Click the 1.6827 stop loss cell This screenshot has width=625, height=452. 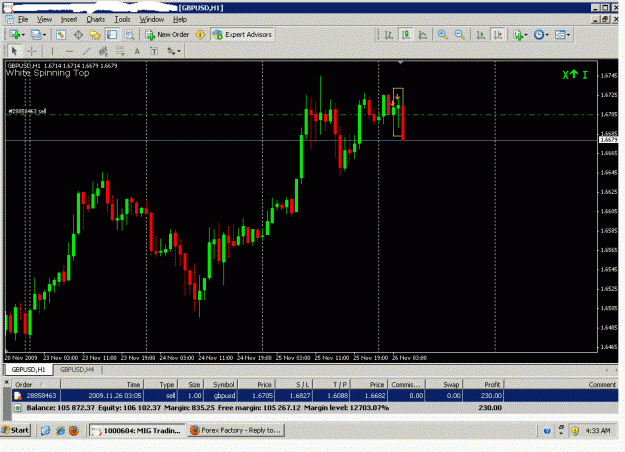[x=295, y=396]
